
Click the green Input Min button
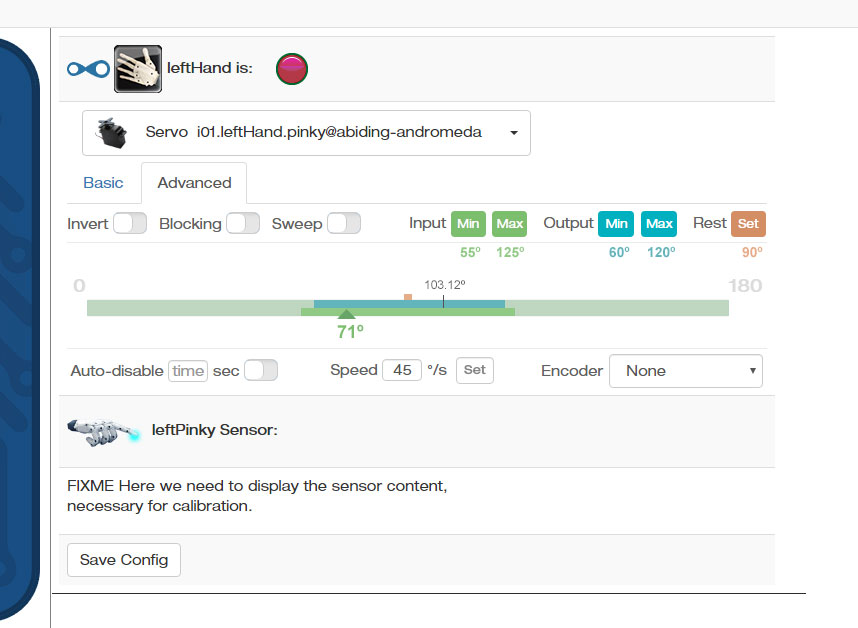click(468, 223)
